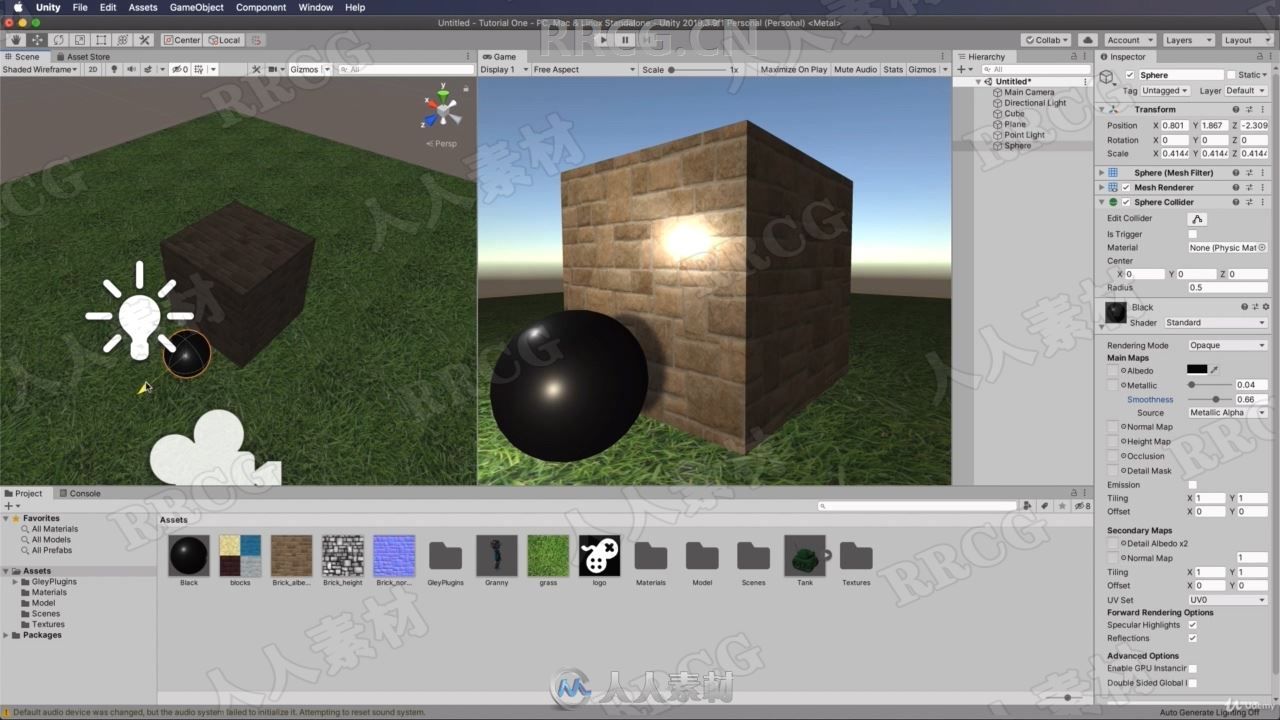Open the Tag Untagged dropdown

(1165, 91)
